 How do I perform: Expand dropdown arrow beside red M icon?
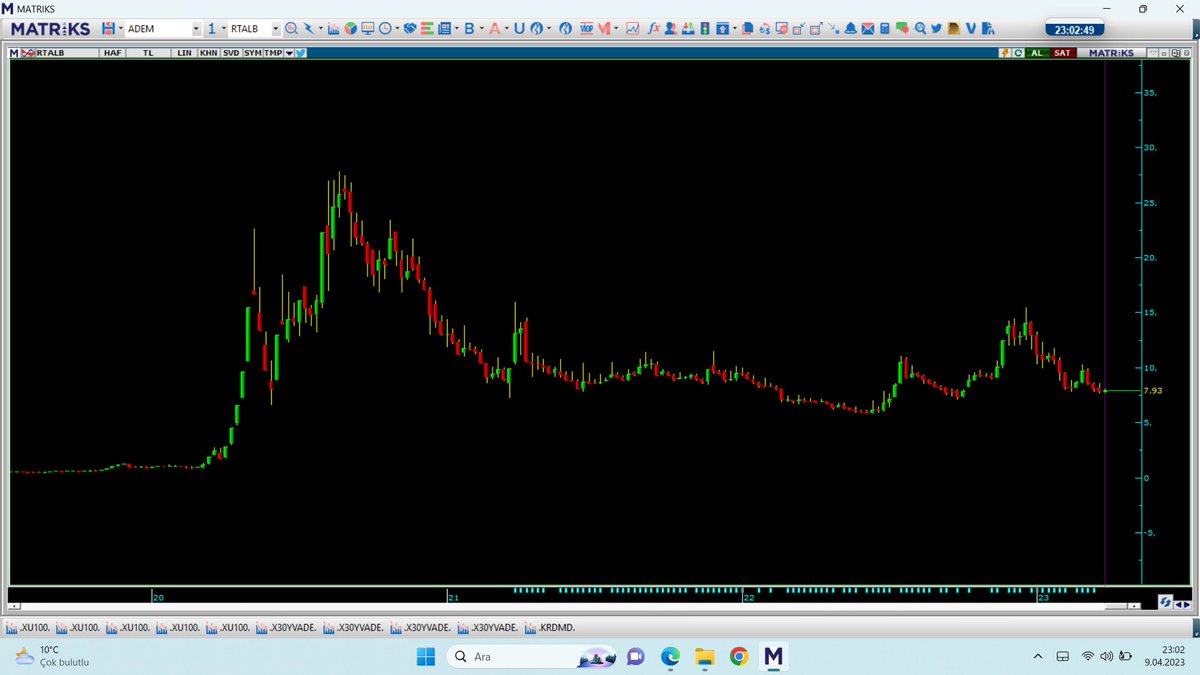coord(616,28)
